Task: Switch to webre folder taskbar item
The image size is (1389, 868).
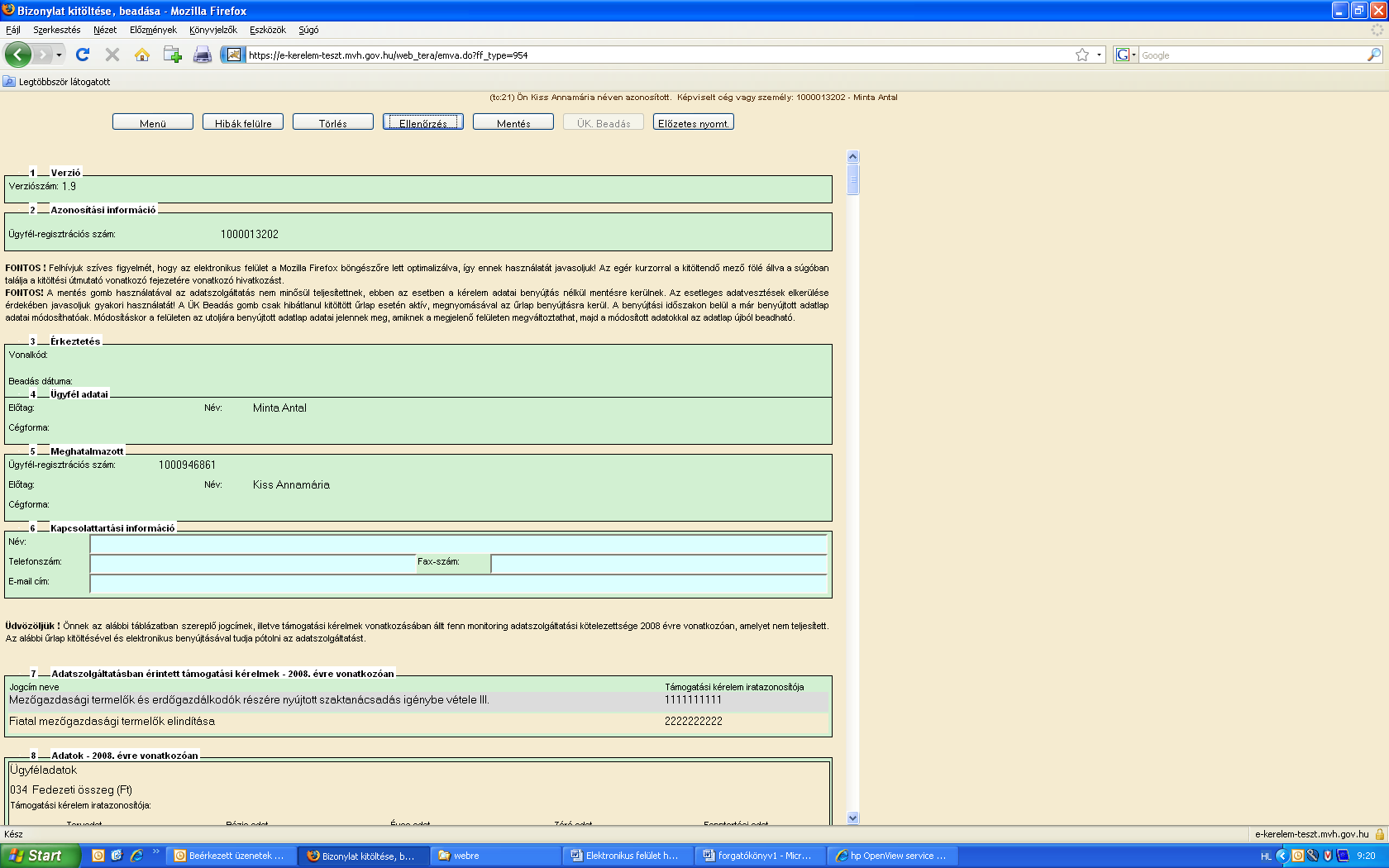Action: 496,856
